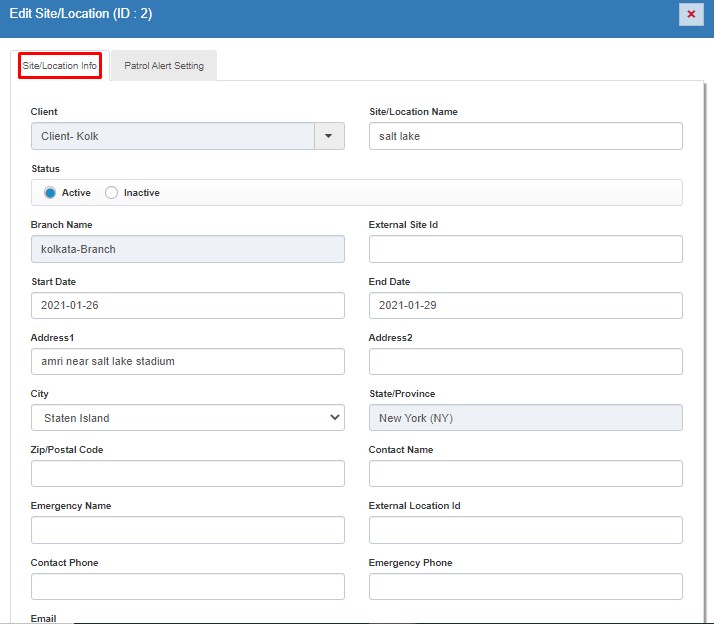The width and height of the screenshot is (714, 624).
Task: Click the Contact Name field
Action: 525,474
